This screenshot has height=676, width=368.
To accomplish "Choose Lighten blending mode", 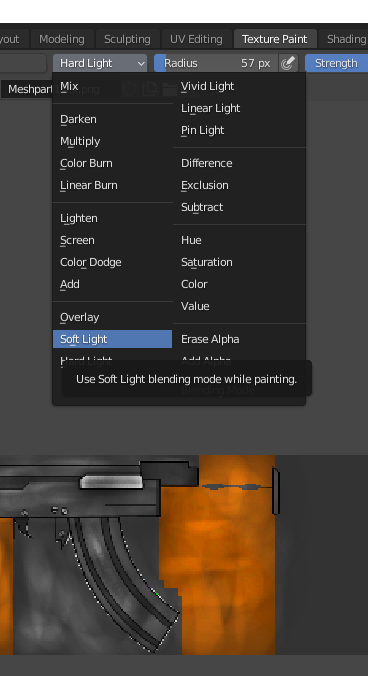I will [112, 218].
